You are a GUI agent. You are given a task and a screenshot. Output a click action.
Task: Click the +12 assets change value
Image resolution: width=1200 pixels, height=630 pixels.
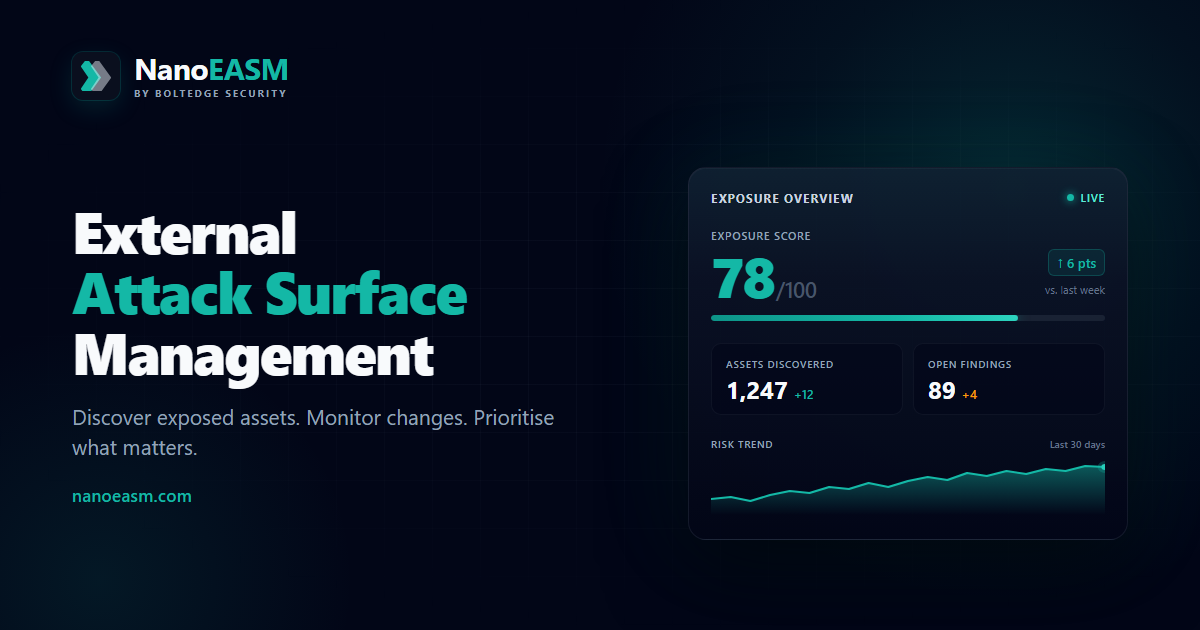click(x=804, y=395)
